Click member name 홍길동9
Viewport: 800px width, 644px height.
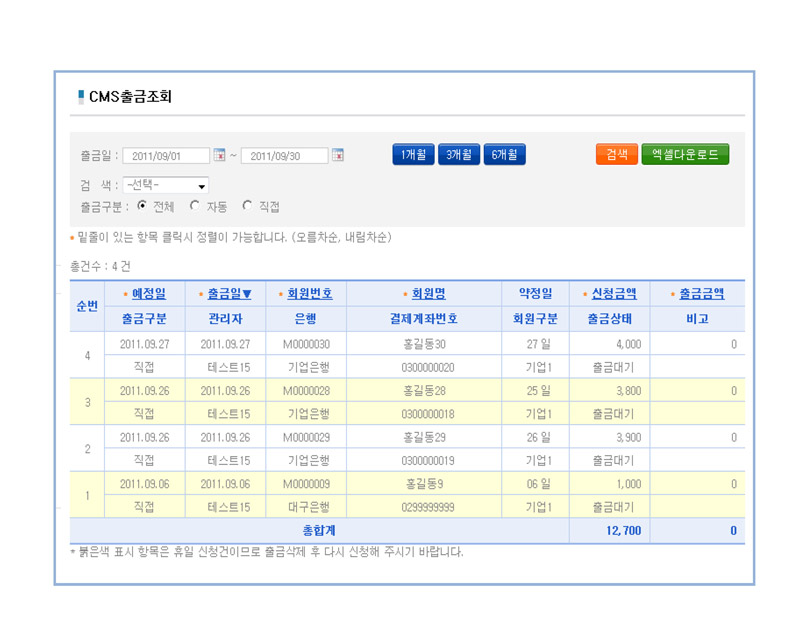point(424,484)
